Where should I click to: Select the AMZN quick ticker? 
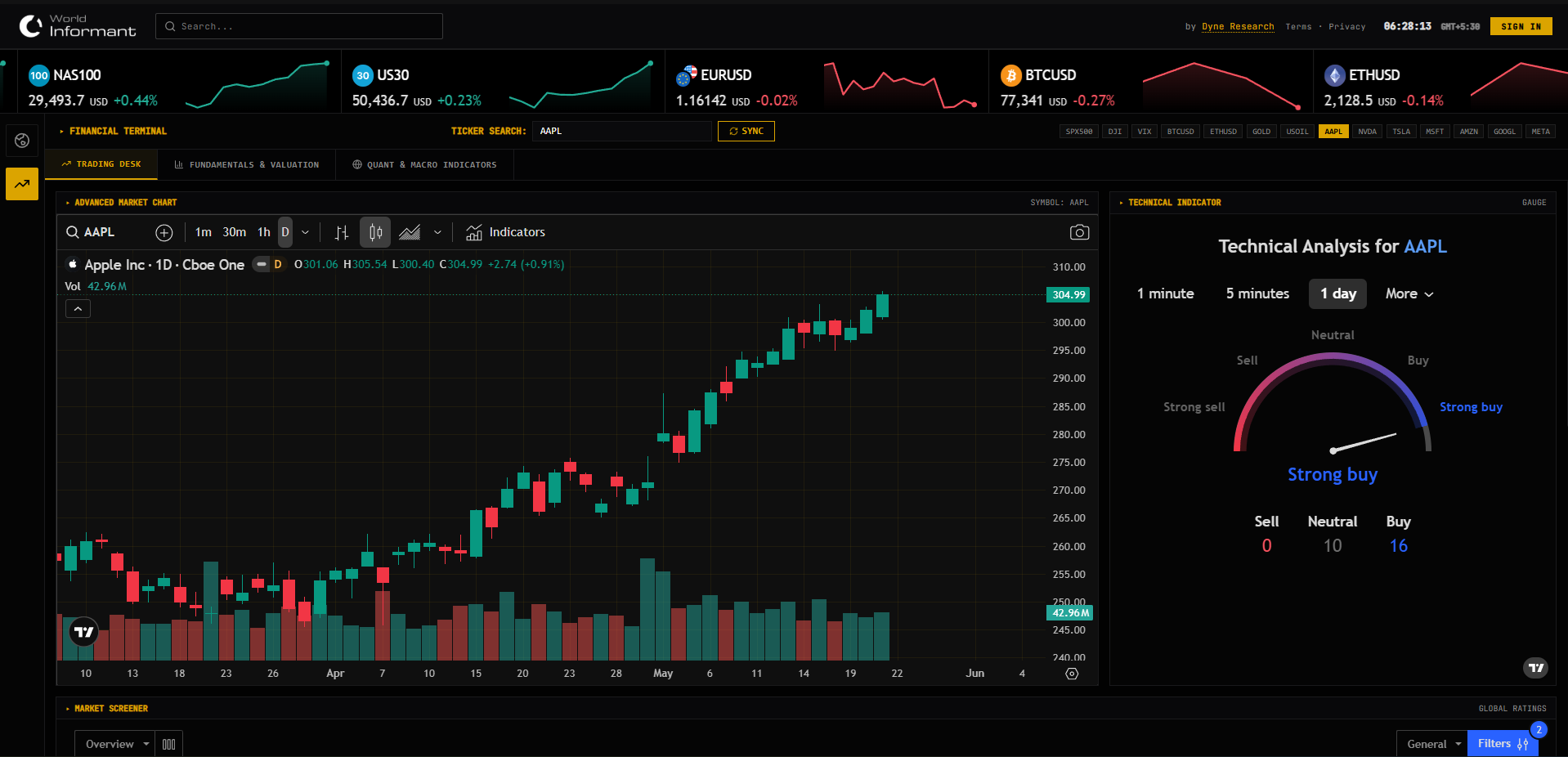coord(1469,132)
